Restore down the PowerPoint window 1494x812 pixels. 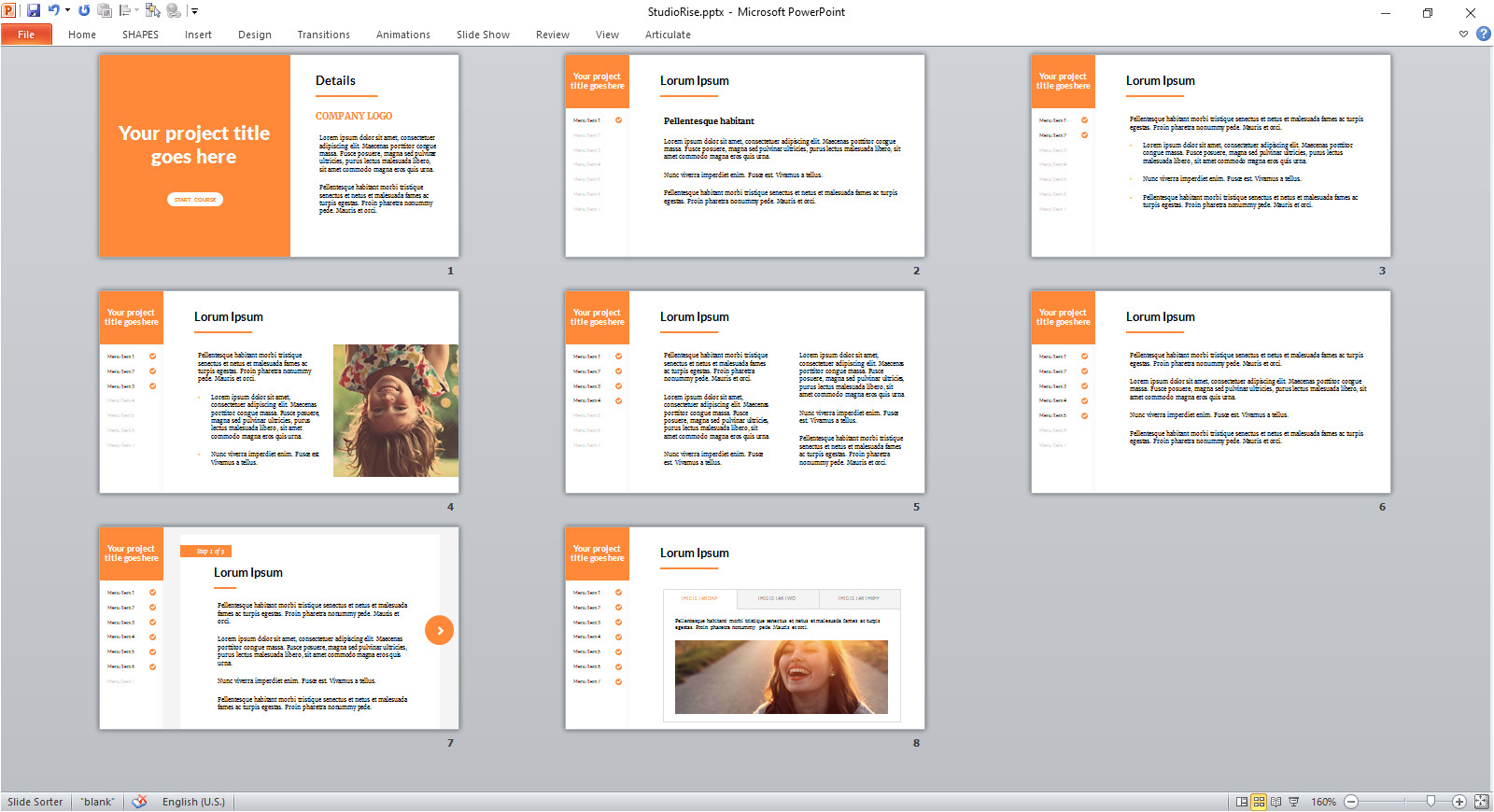[1428, 12]
